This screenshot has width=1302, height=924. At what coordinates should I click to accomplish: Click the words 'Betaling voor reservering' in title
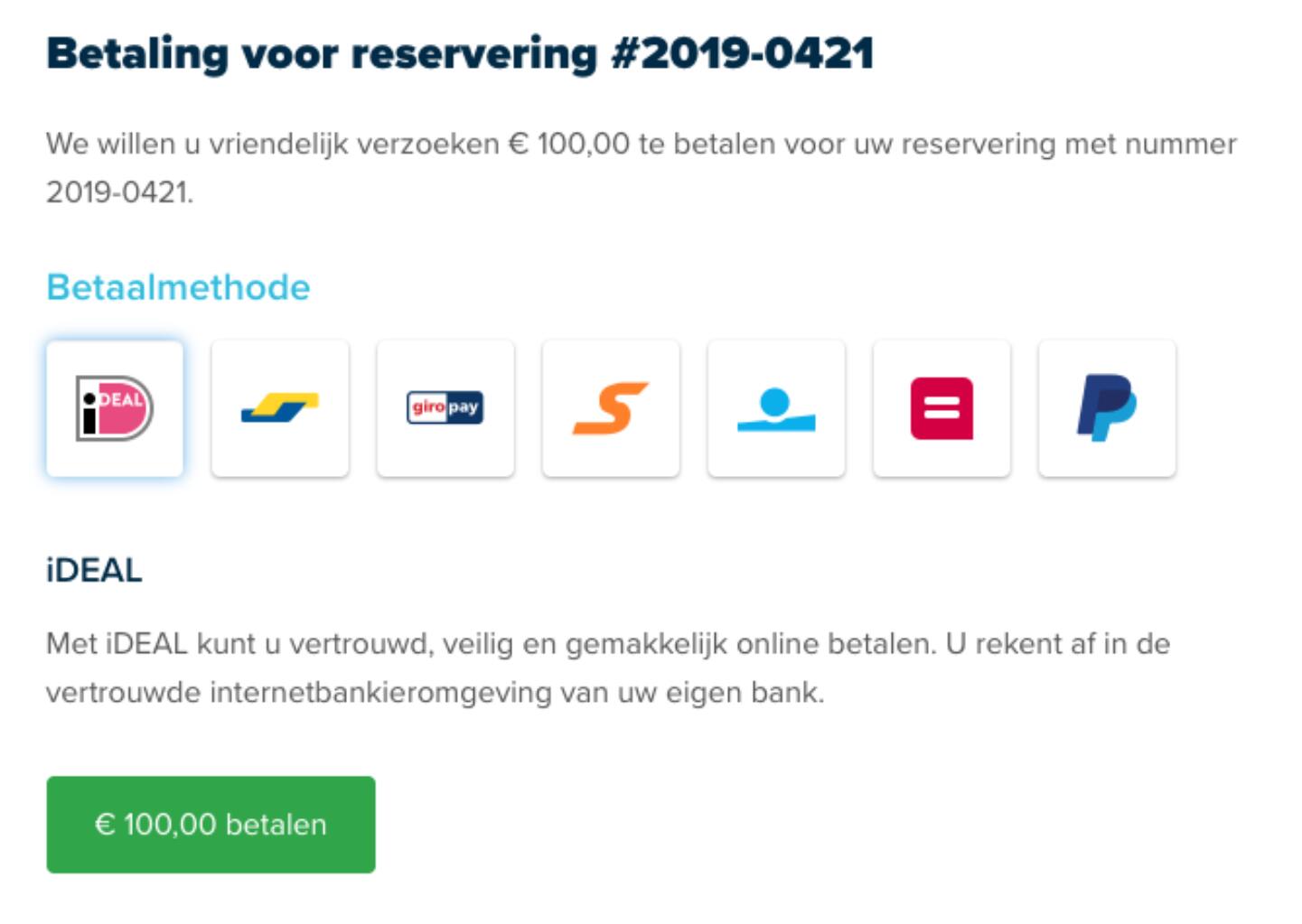coord(321,54)
